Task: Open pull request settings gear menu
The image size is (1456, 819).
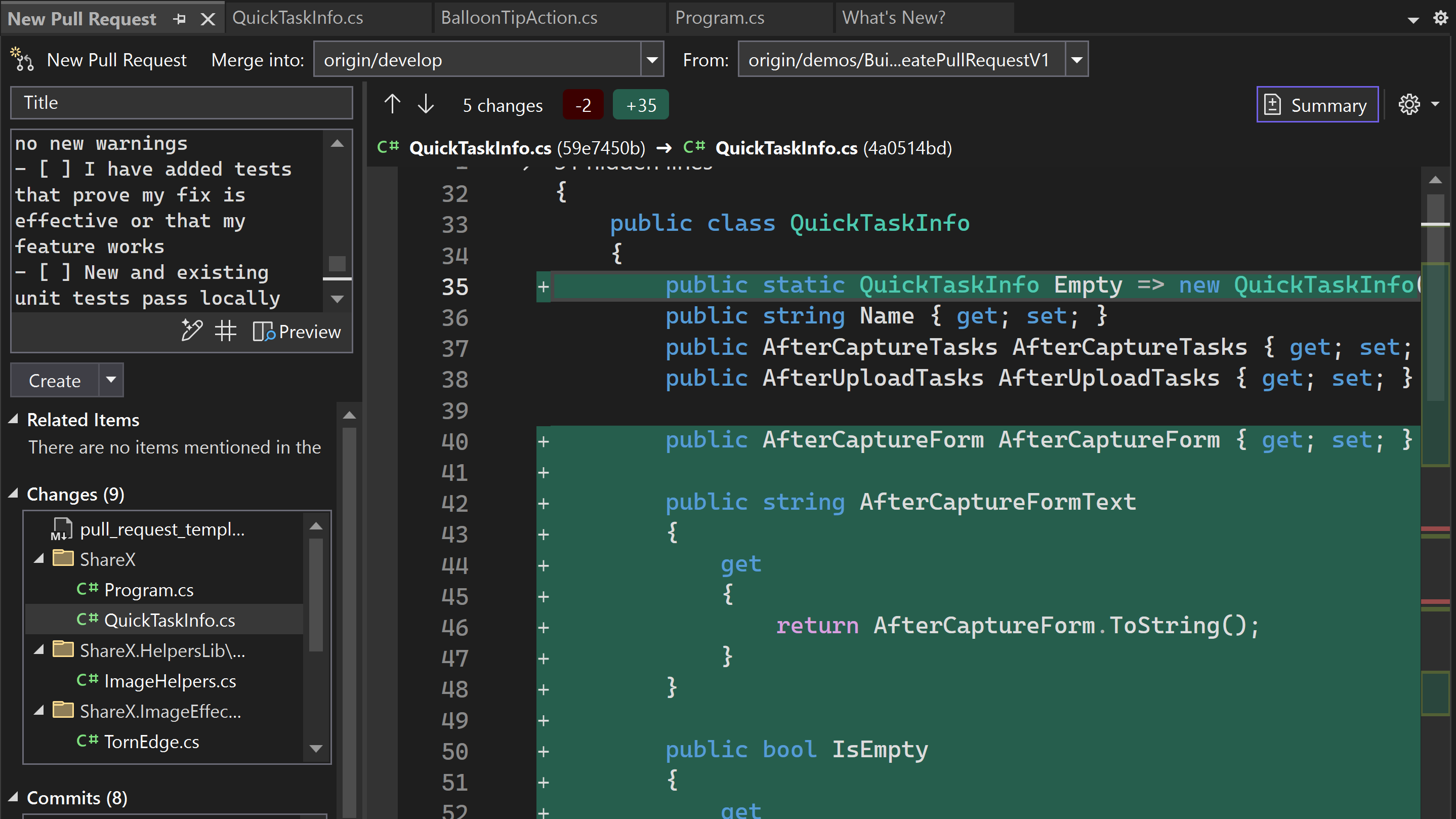Action: click(1409, 104)
